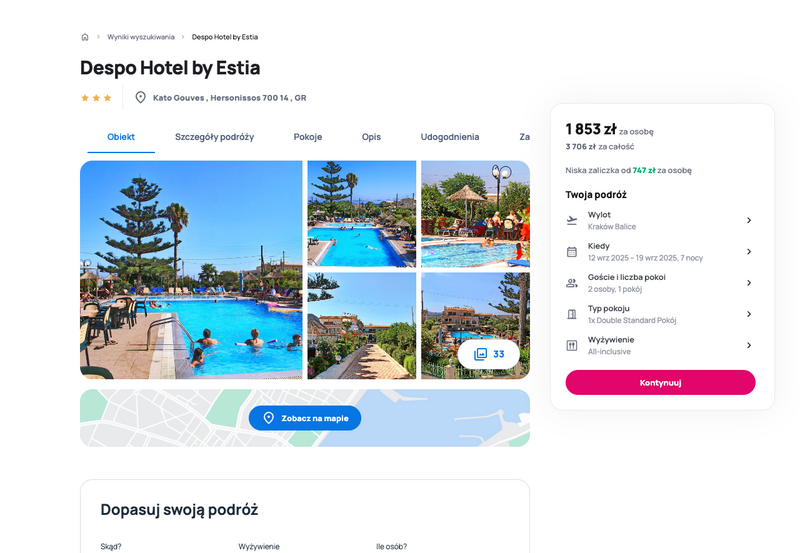Expand the Kiedy dates chevron
800x553 pixels.
pyautogui.click(x=749, y=252)
